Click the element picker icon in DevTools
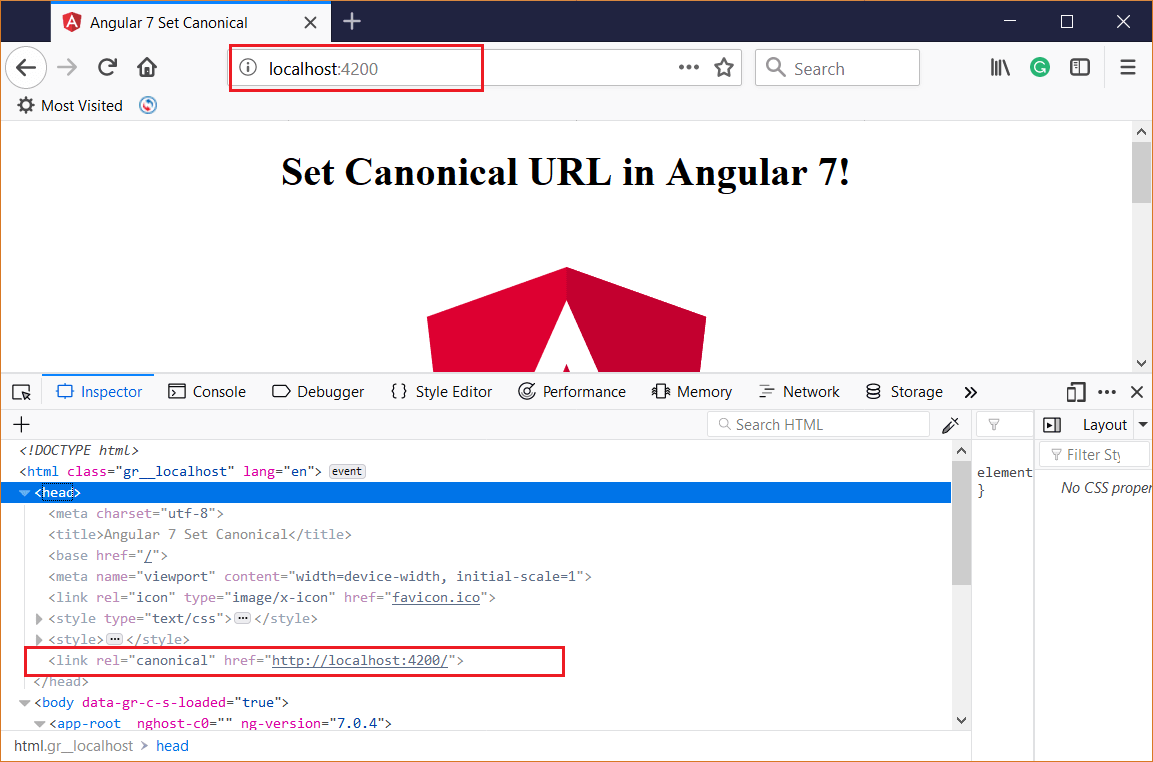This screenshot has height=762, width=1153. (x=21, y=392)
